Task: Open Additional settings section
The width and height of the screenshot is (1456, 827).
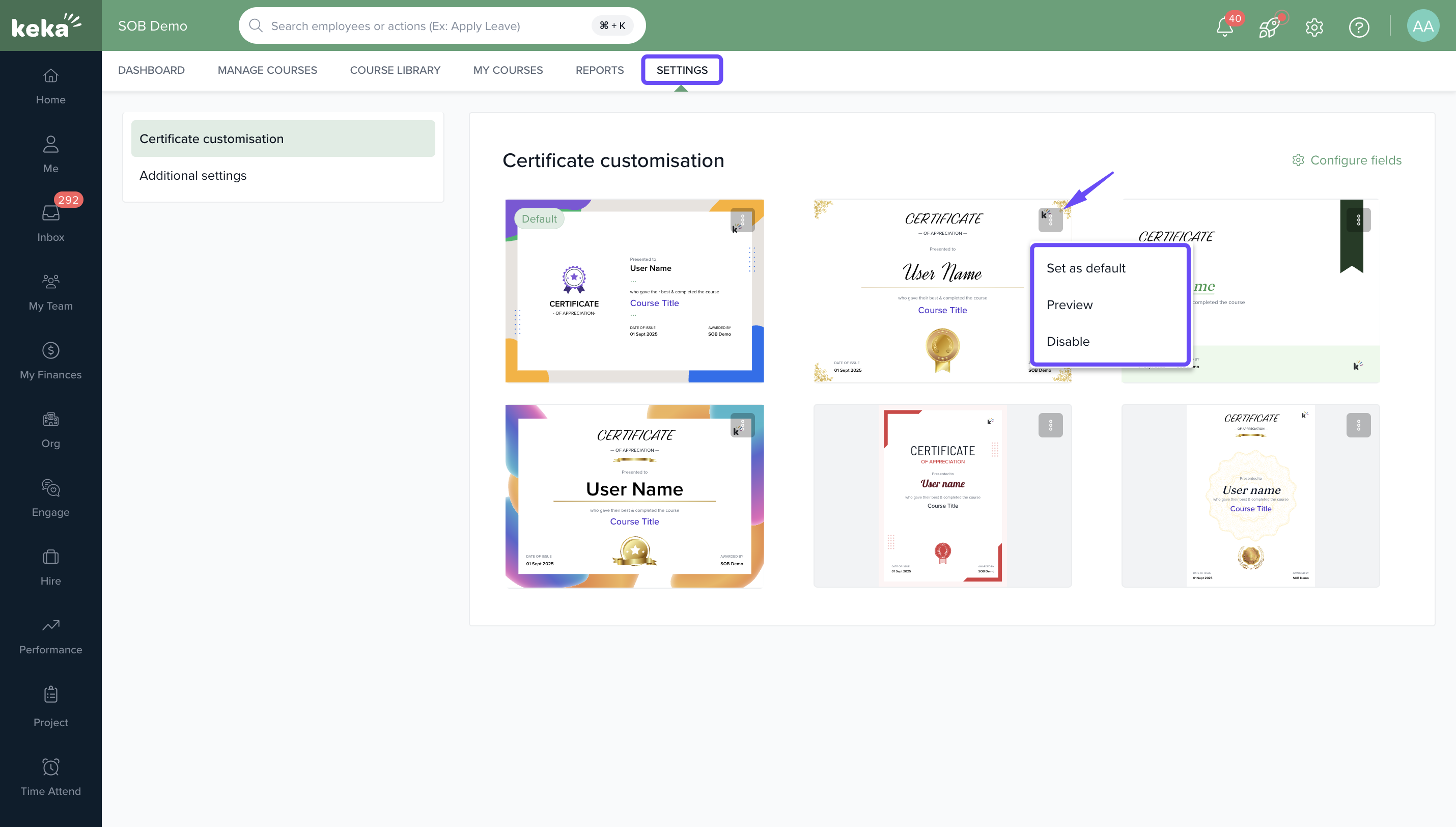Action: pos(192,176)
